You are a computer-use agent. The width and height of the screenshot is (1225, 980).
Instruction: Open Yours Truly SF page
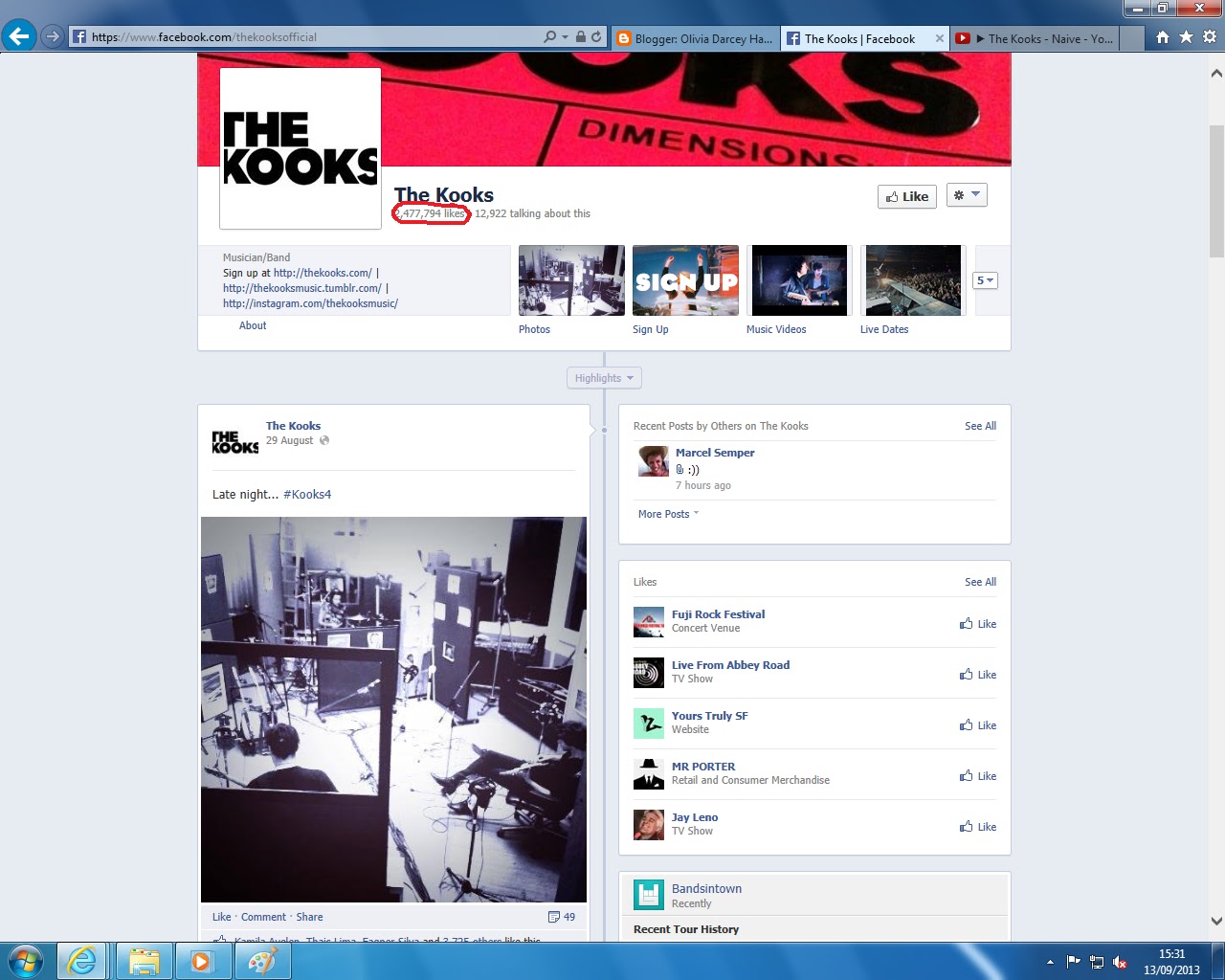coord(709,716)
